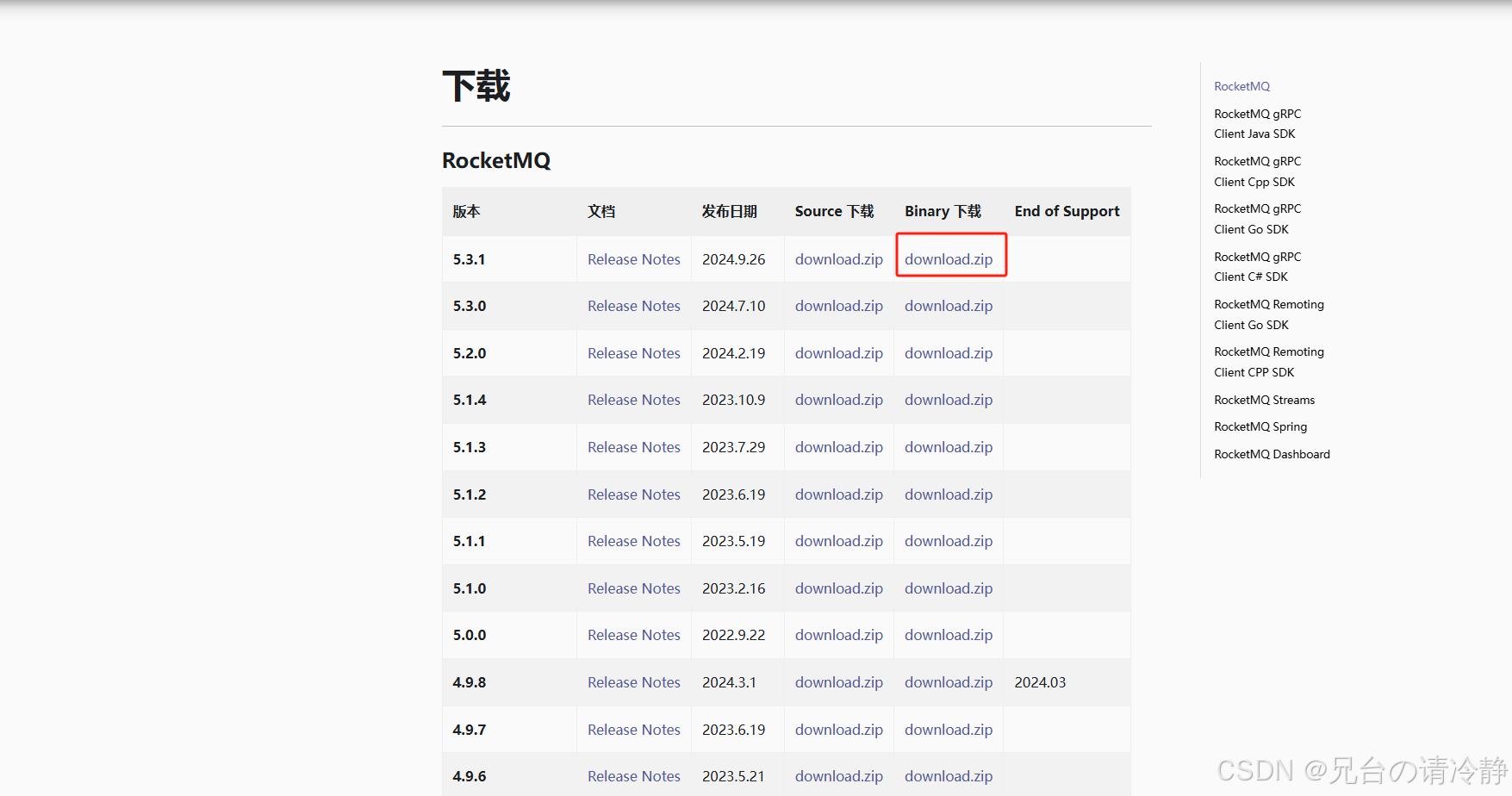Image resolution: width=1512 pixels, height=796 pixels.
Task: Open Release Notes for version 5.1.4
Action: (634, 400)
